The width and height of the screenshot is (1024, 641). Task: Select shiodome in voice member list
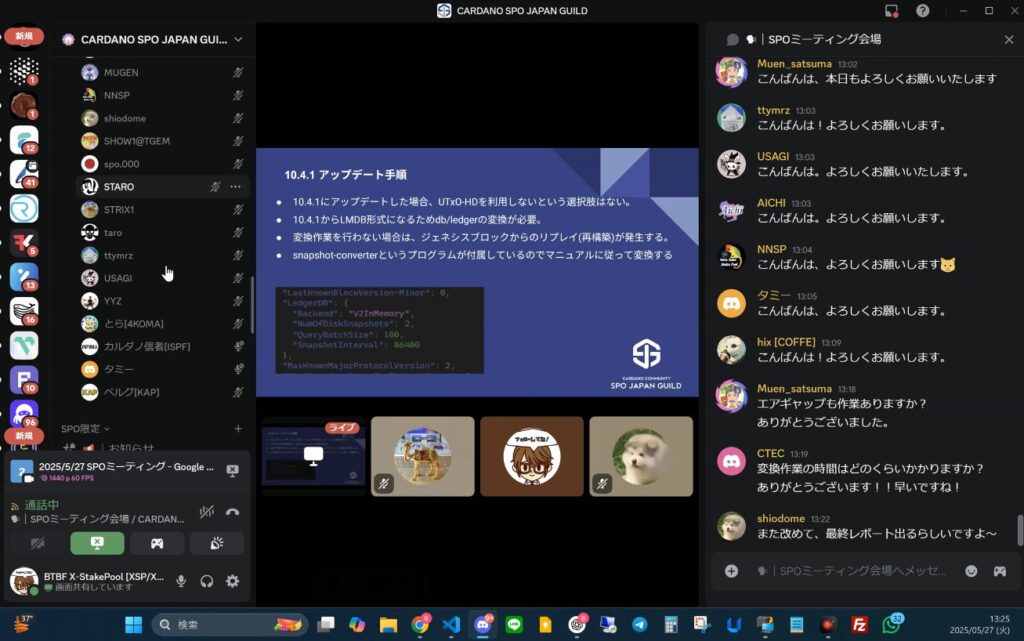124,118
